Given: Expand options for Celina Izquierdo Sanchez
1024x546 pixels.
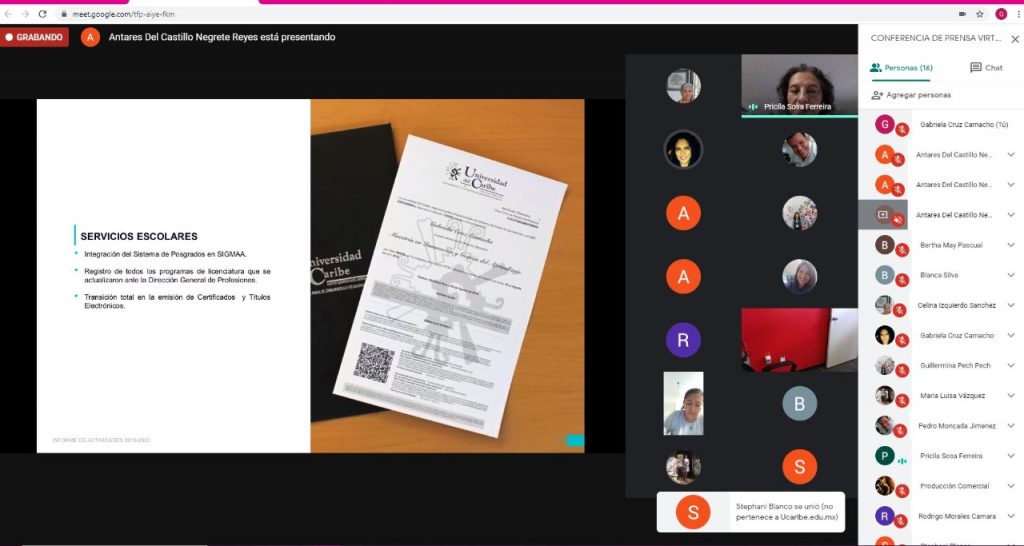Looking at the screenshot, I should pos(1011,305).
